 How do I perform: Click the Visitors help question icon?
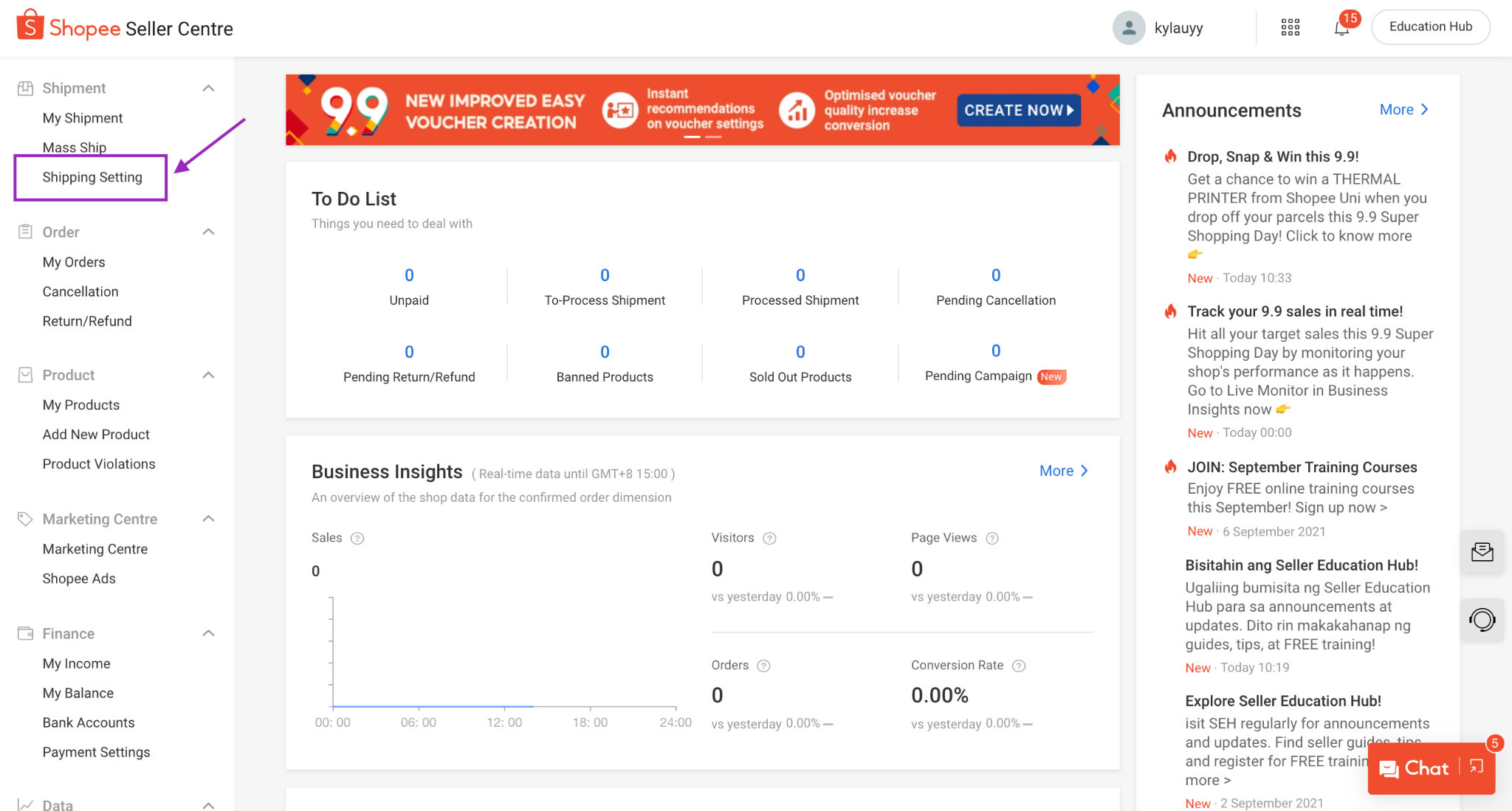pos(769,538)
